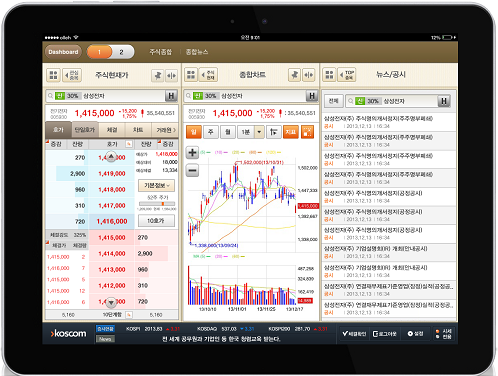Image resolution: width=498 pixels, height=376 pixels.
Task: Zoom in chart with plus button
Action: [192, 153]
